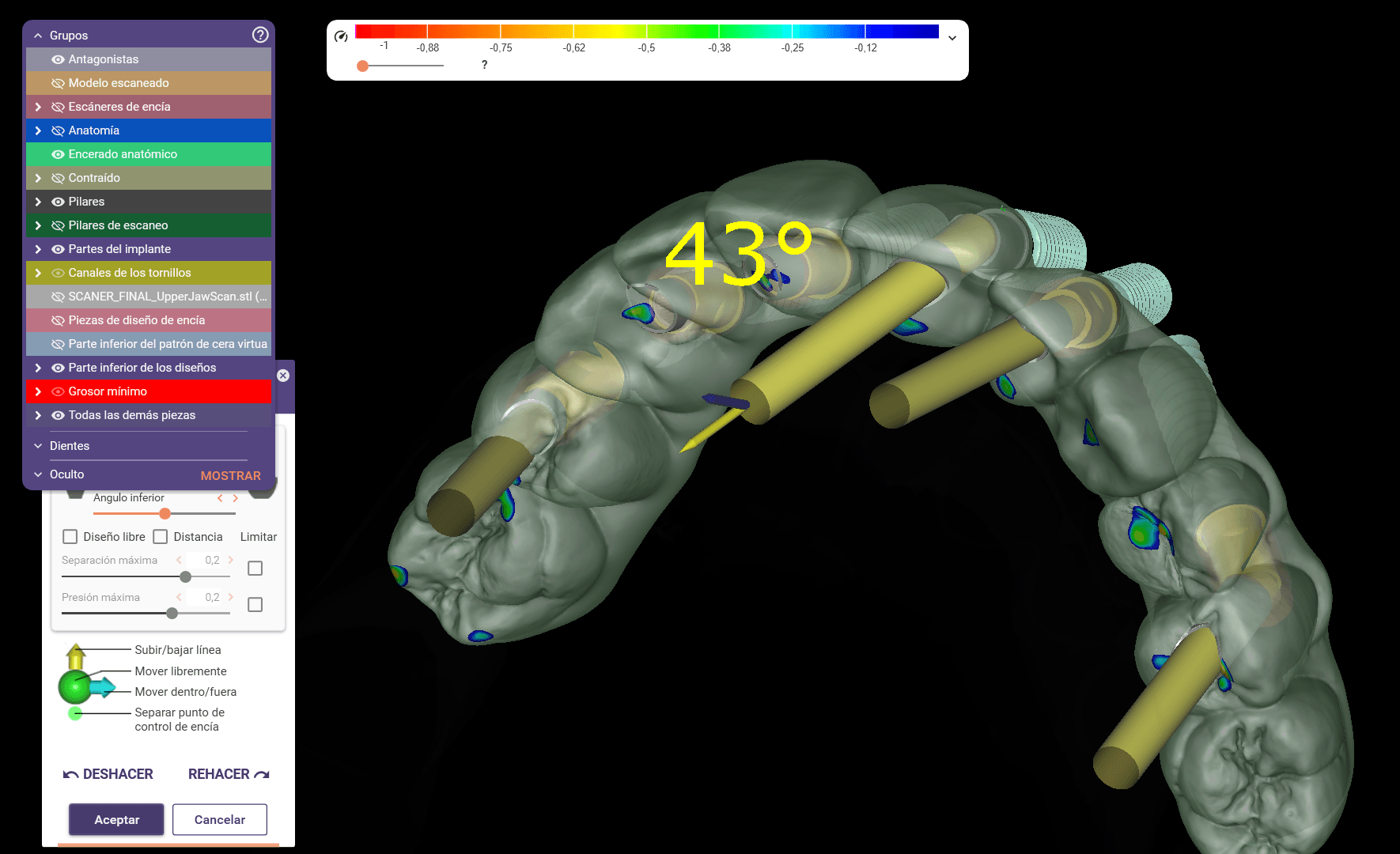The width and height of the screenshot is (1400, 854).
Task: Check Limitar box for Separación máxima
Action: [255, 568]
